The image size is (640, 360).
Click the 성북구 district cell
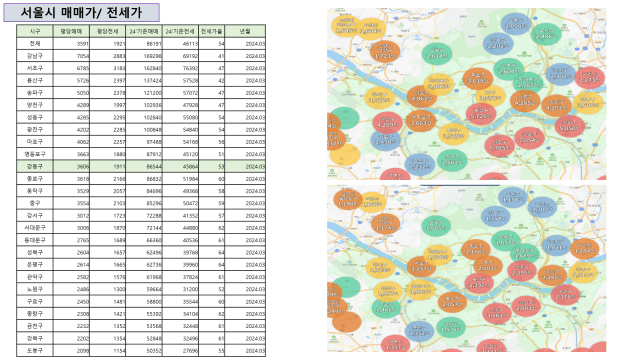click(35, 252)
